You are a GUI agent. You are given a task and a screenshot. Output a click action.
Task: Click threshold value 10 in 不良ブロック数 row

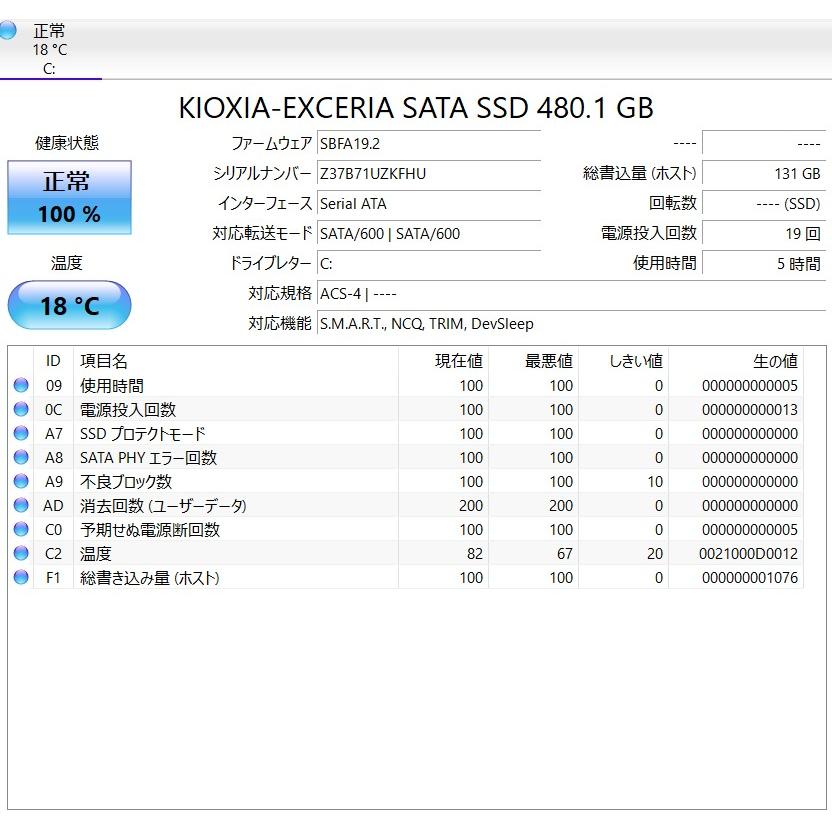pyautogui.click(x=655, y=482)
